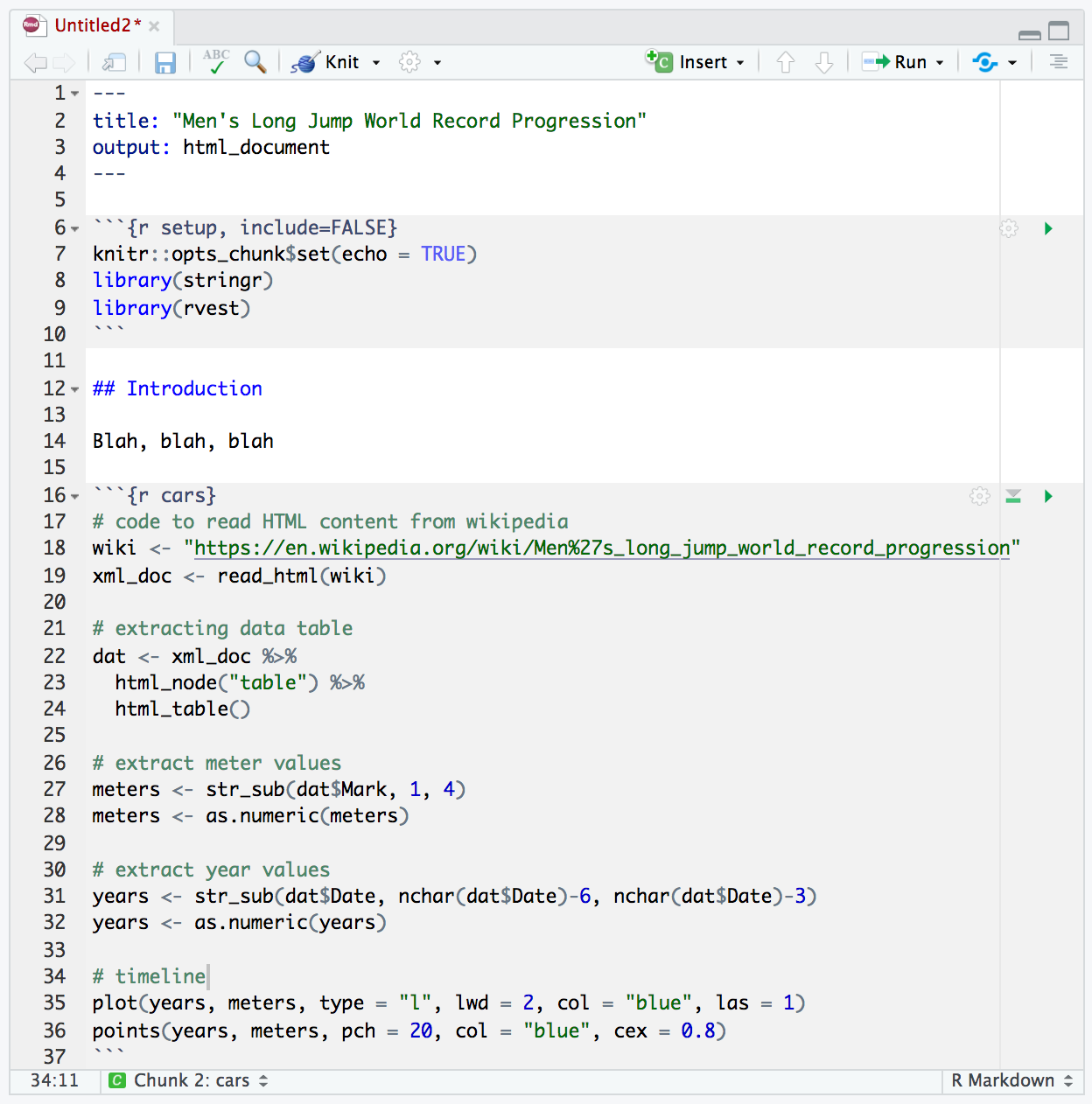
Task: Click the Insert chunk button
Action: click(x=687, y=62)
